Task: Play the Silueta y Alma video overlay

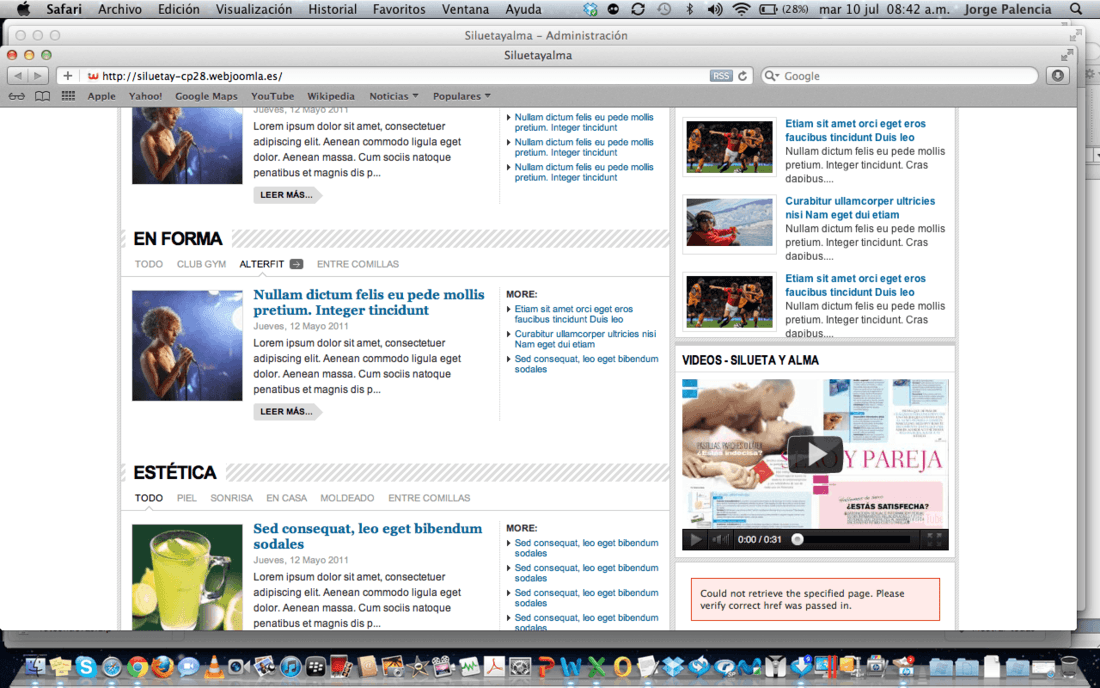Action: (x=814, y=454)
